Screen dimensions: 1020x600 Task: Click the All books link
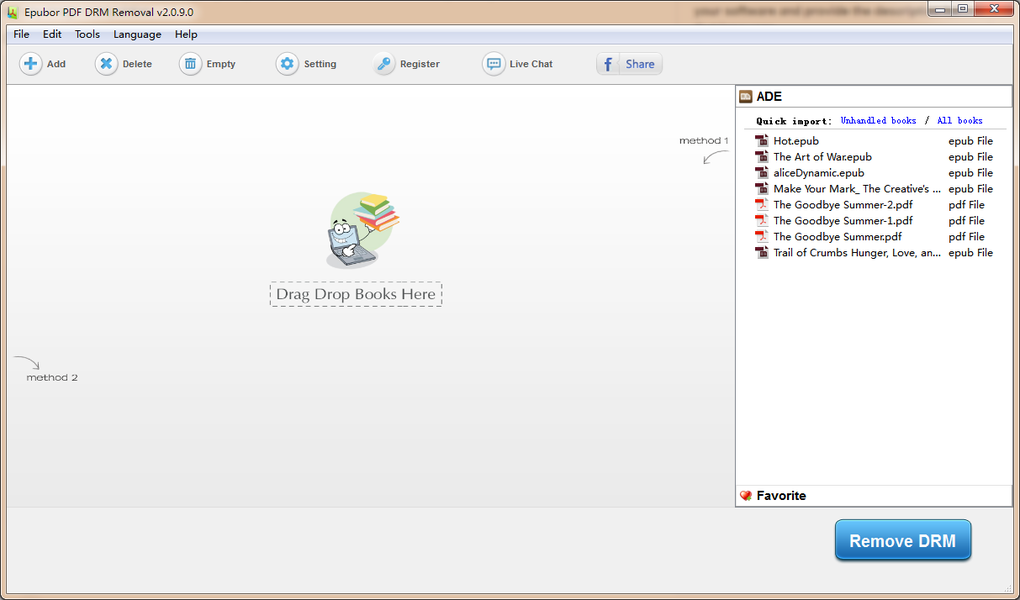point(960,120)
